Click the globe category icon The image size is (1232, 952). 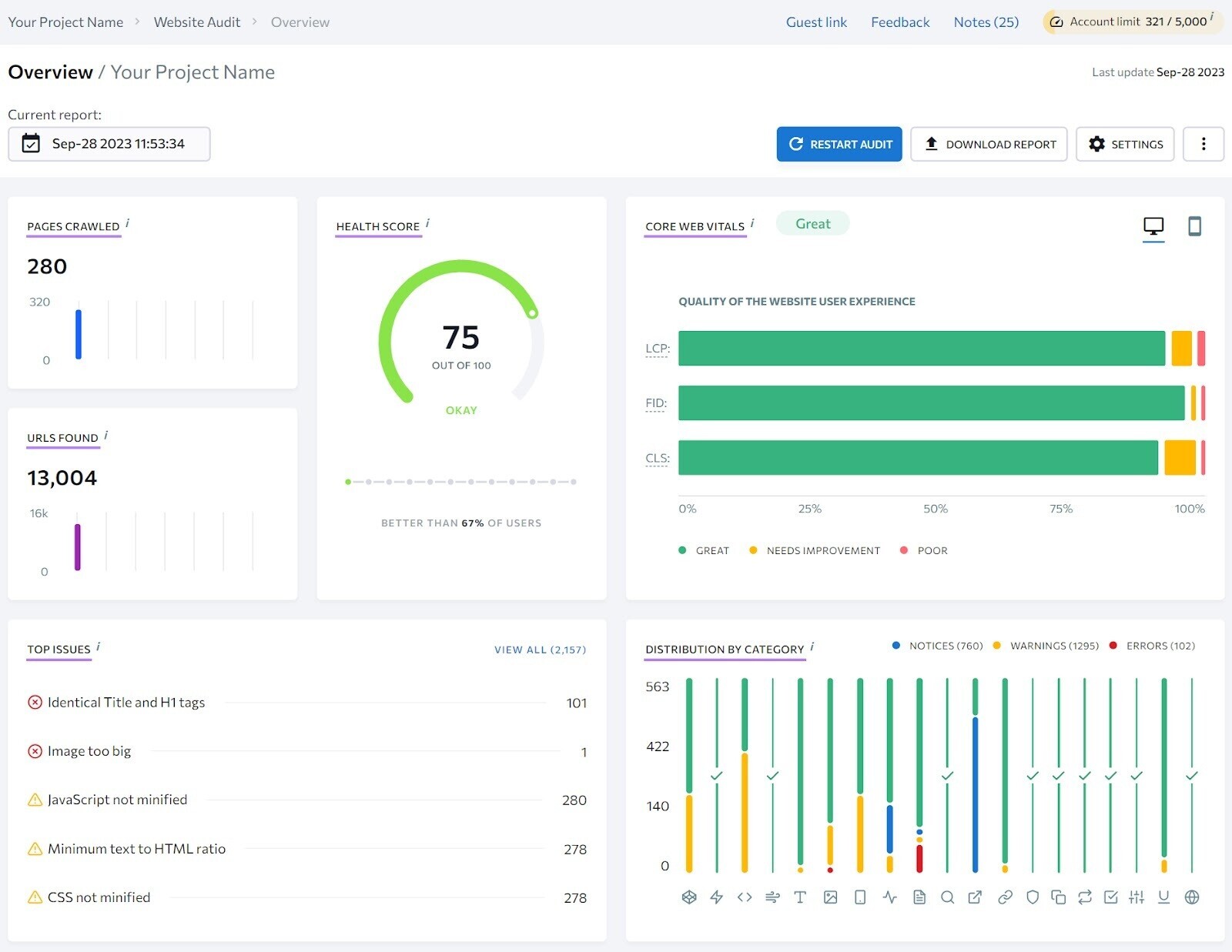(x=1192, y=897)
